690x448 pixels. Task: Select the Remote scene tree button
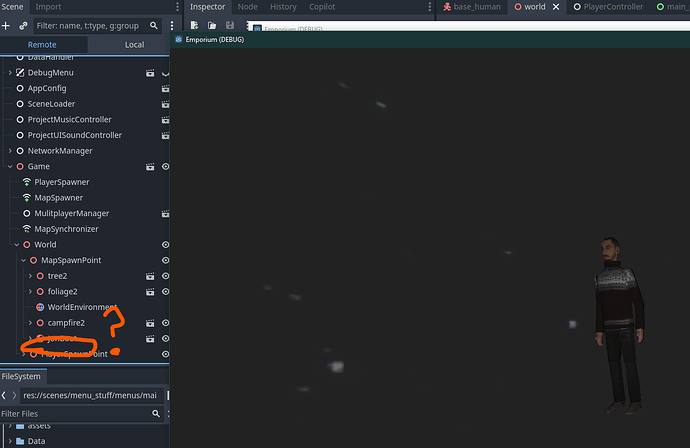pos(42,45)
